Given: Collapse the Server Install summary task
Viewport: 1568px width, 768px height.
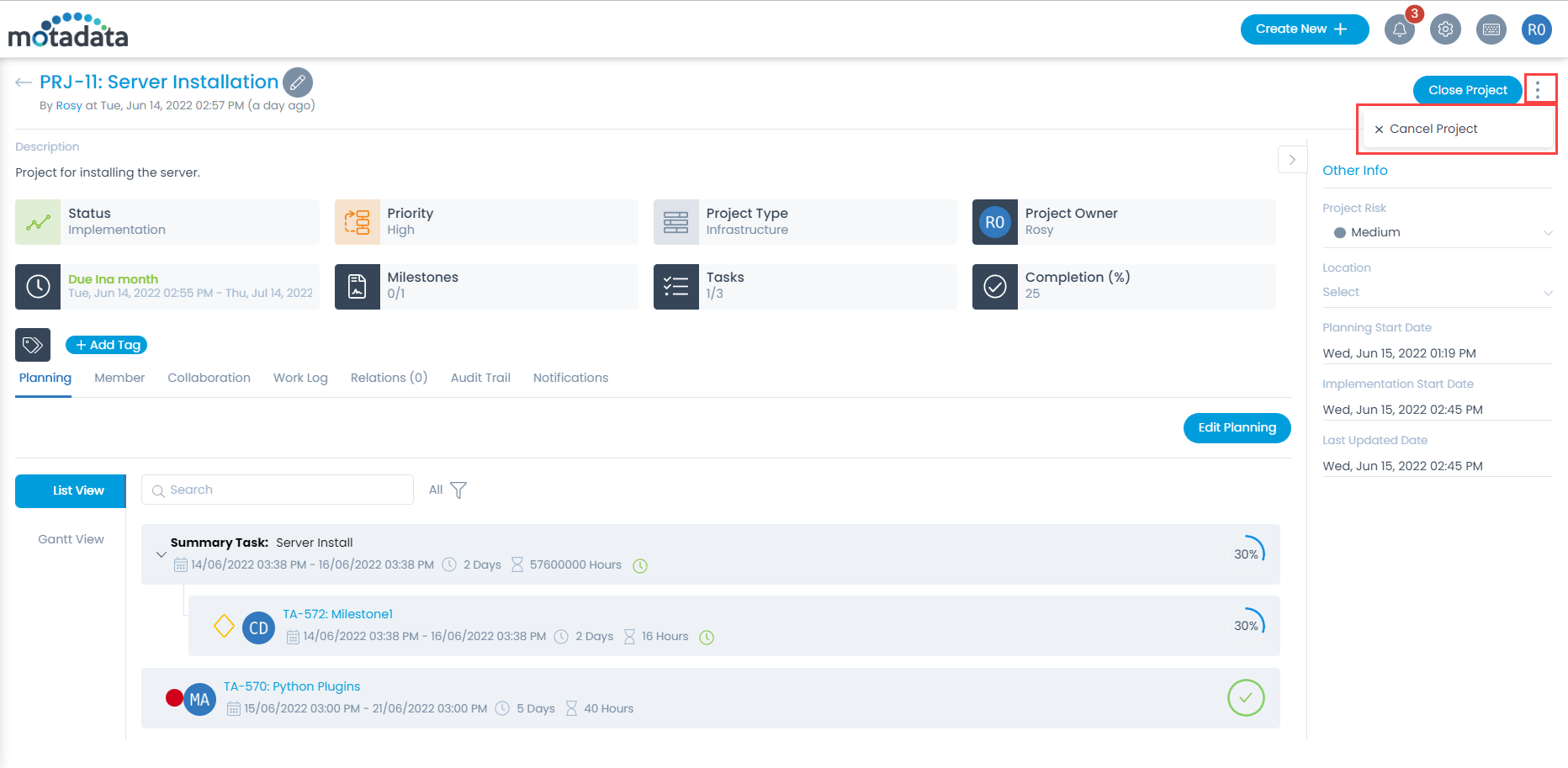Looking at the screenshot, I should [x=162, y=554].
